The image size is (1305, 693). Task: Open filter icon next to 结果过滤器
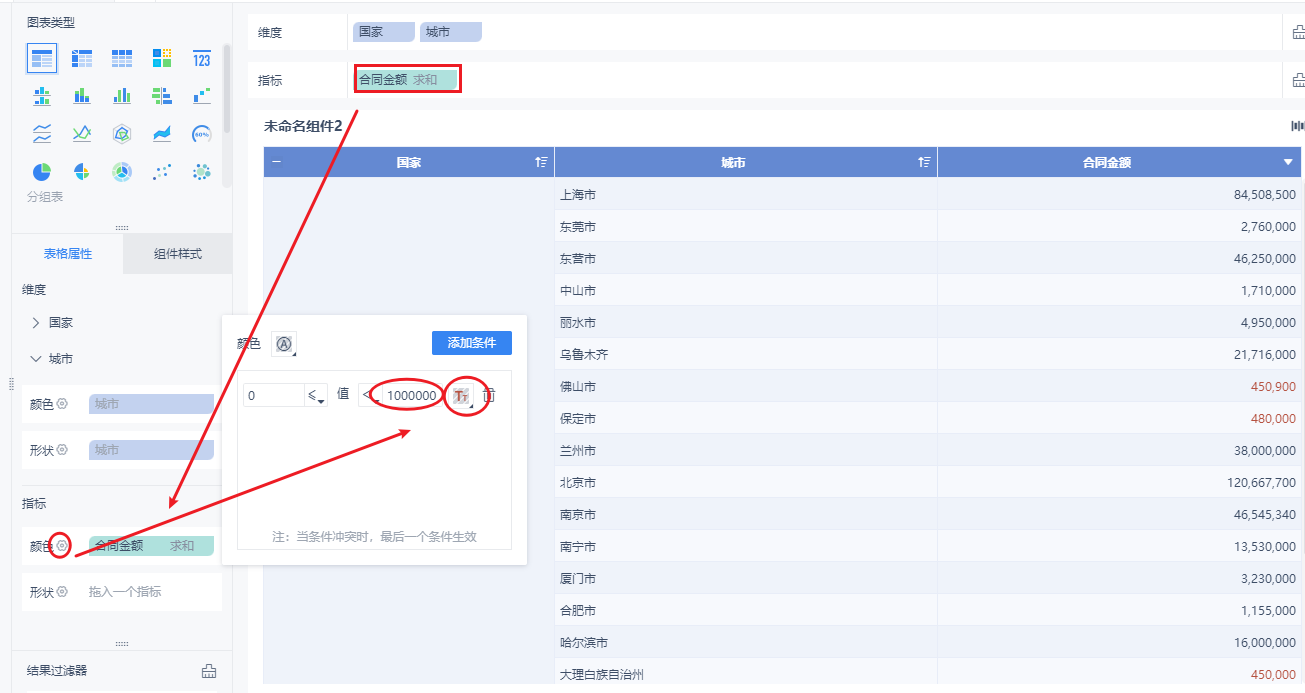pos(209,671)
